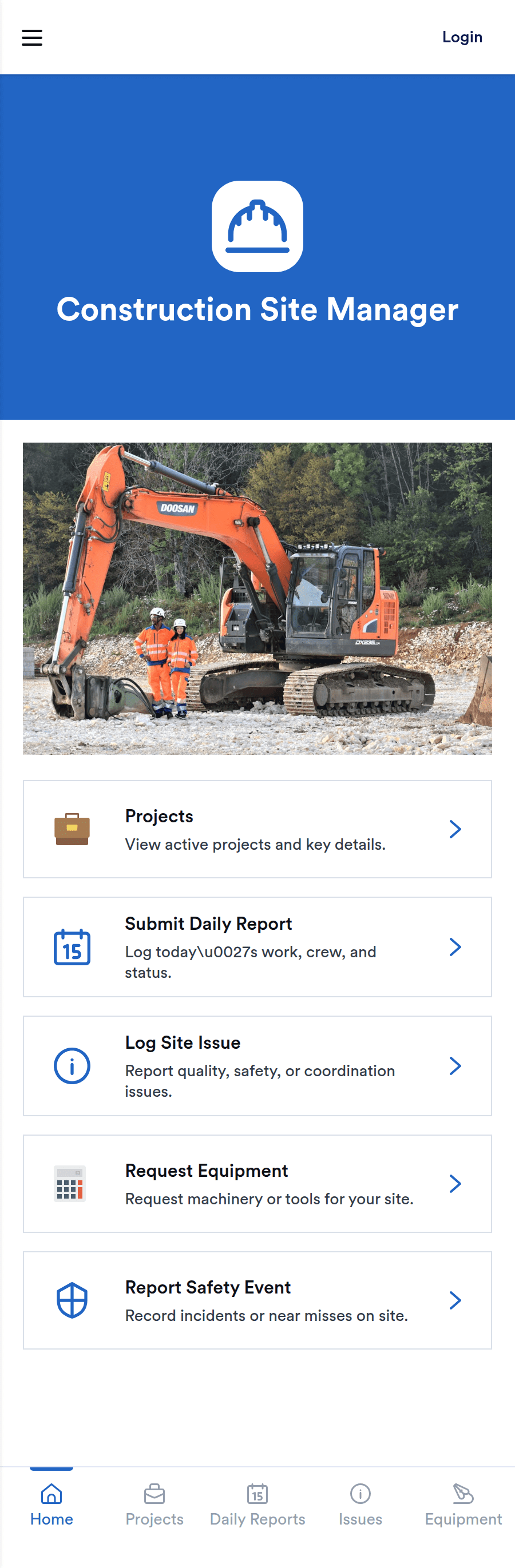Image resolution: width=515 pixels, height=1568 pixels.
Task: Click the briefcase icon beside Projects
Action: (x=72, y=829)
